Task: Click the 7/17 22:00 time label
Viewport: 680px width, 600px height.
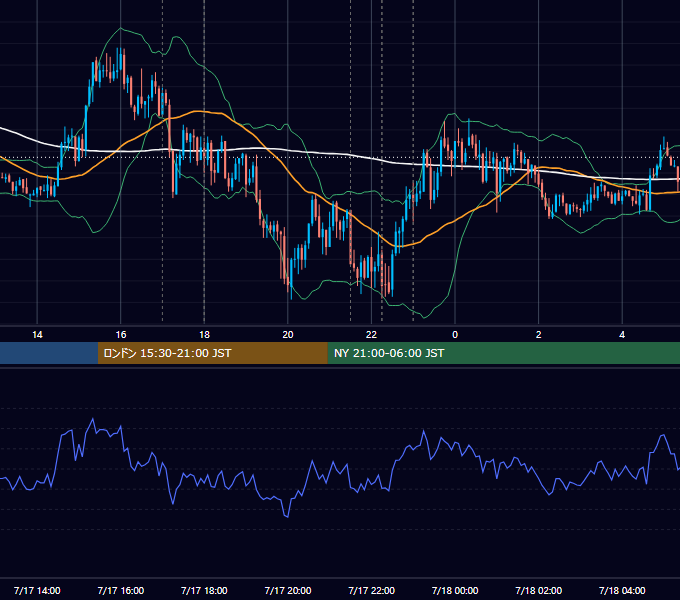Action: click(371, 590)
